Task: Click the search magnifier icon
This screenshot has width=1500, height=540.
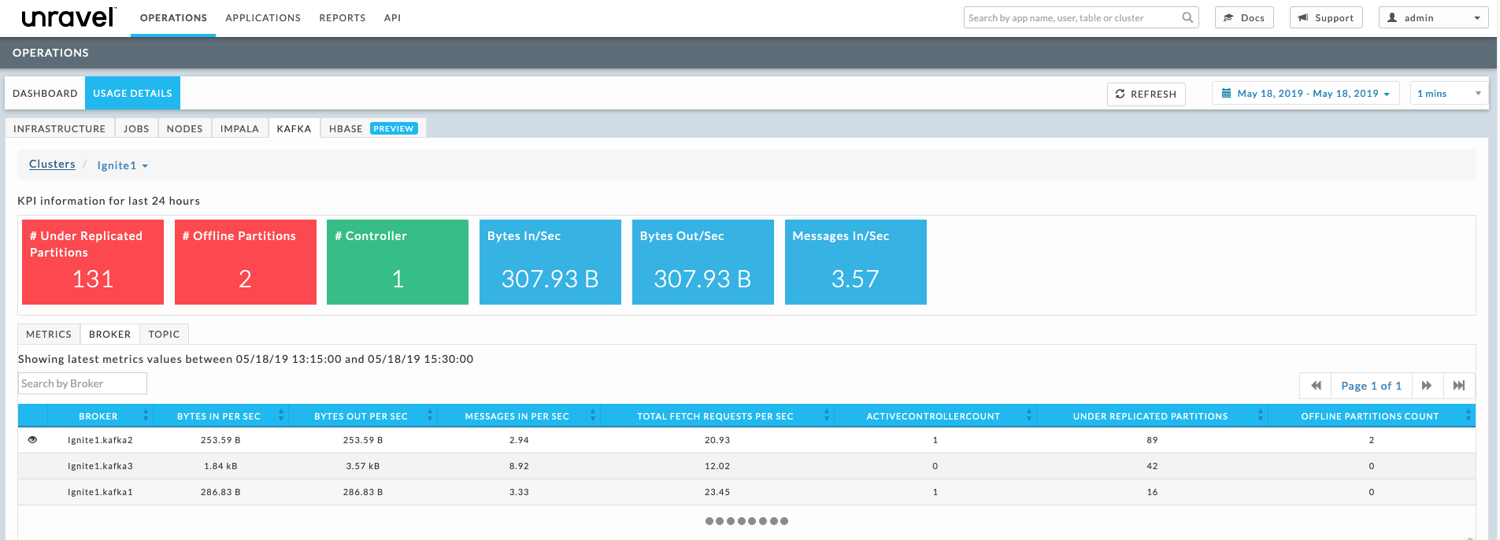Action: (1187, 18)
